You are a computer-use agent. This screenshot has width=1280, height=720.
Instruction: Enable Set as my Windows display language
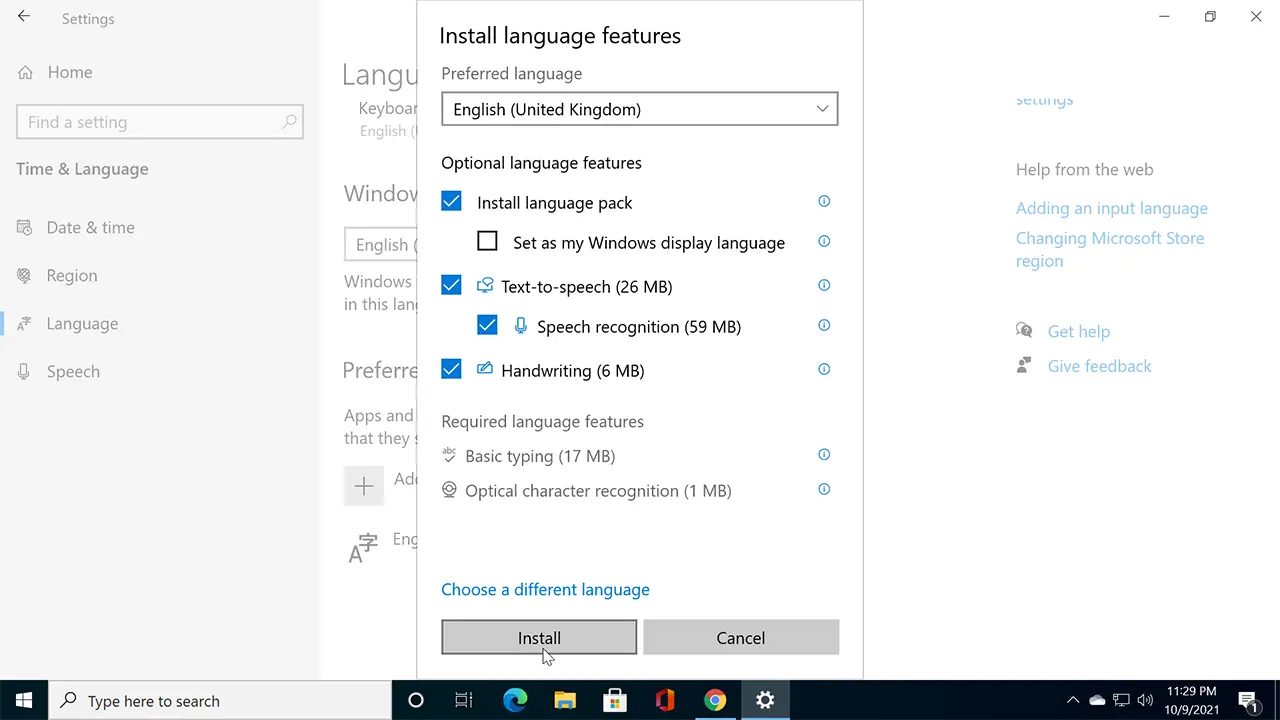487,240
